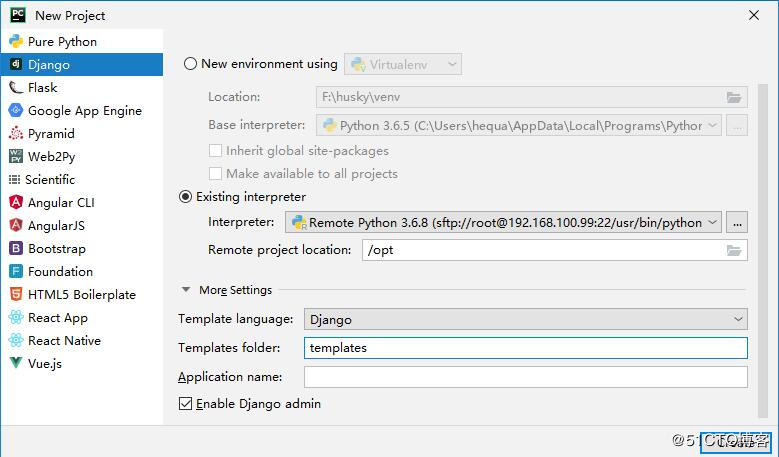Click the Pyramid project icon
The width and height of the screenshot is (779, 457).
coord(16,133)
